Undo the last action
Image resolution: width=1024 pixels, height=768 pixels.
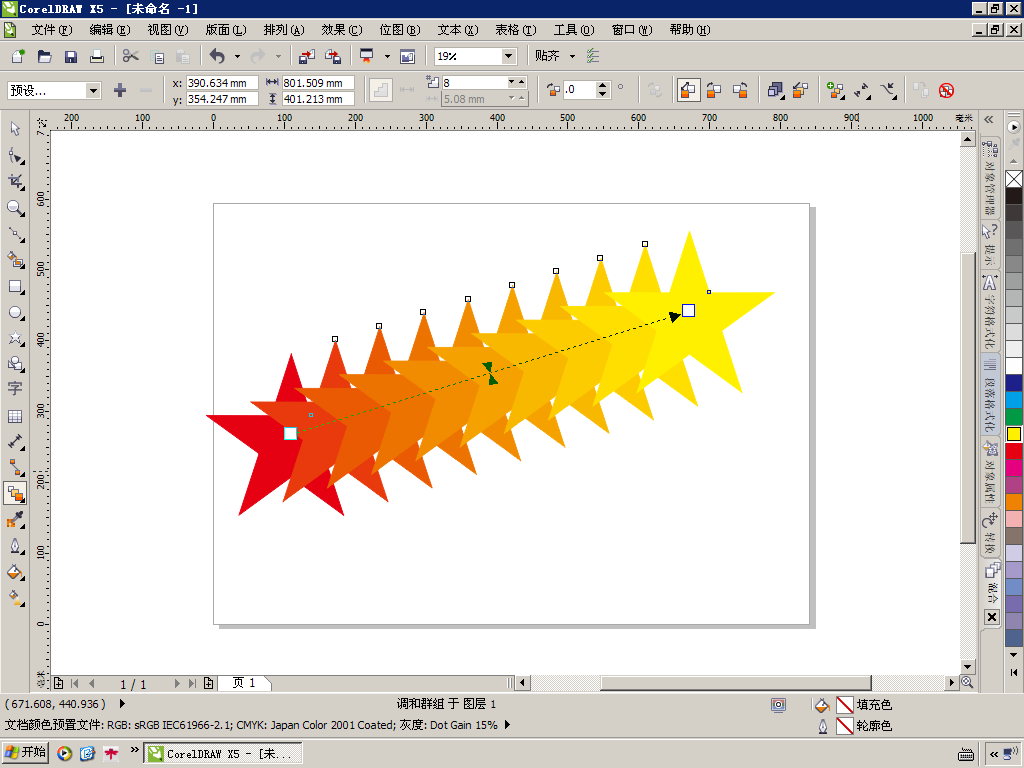217,56
